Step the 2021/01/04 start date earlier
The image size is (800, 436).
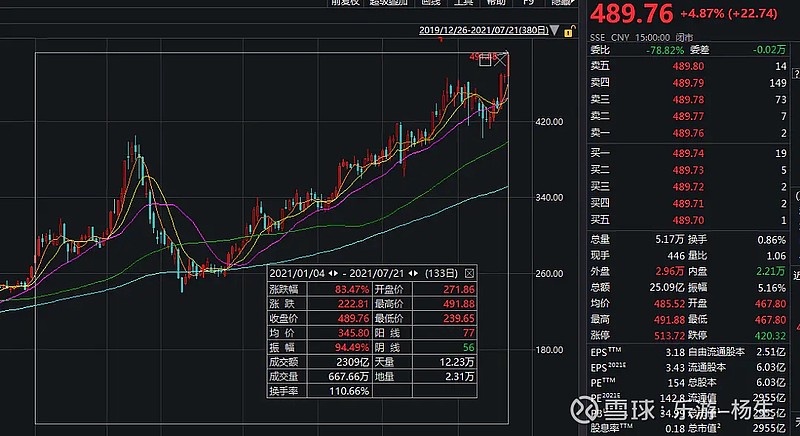(330, 273)
